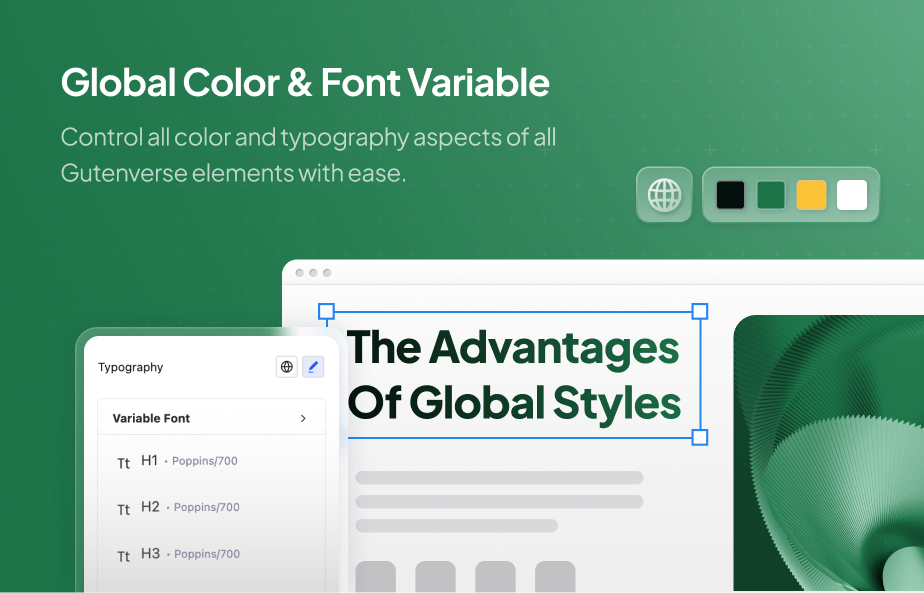Screen dimensions: 924x593
Task: Select the yellow color swatch
Action: pos(811,195)
